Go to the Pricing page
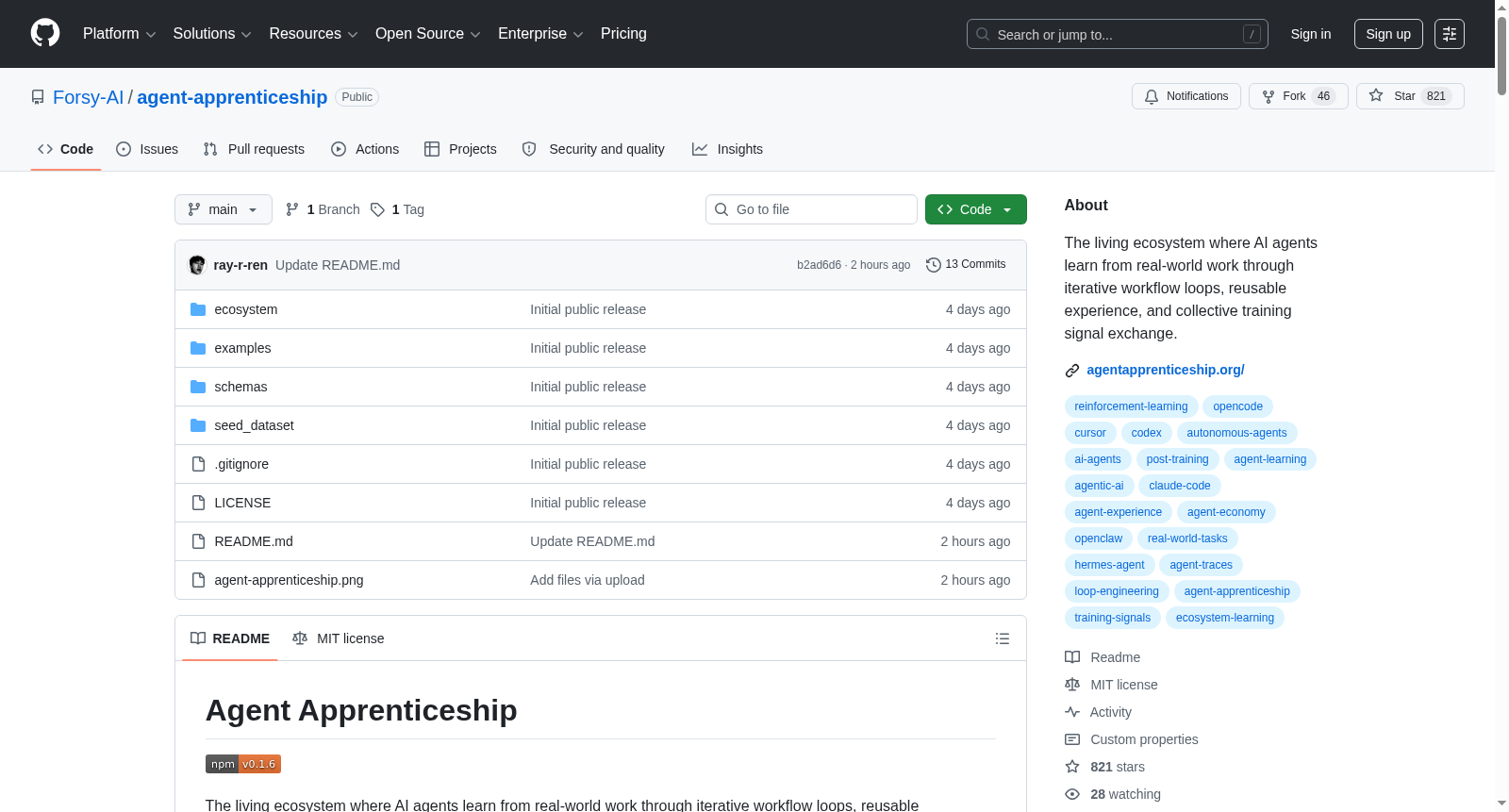 (623, 34)
